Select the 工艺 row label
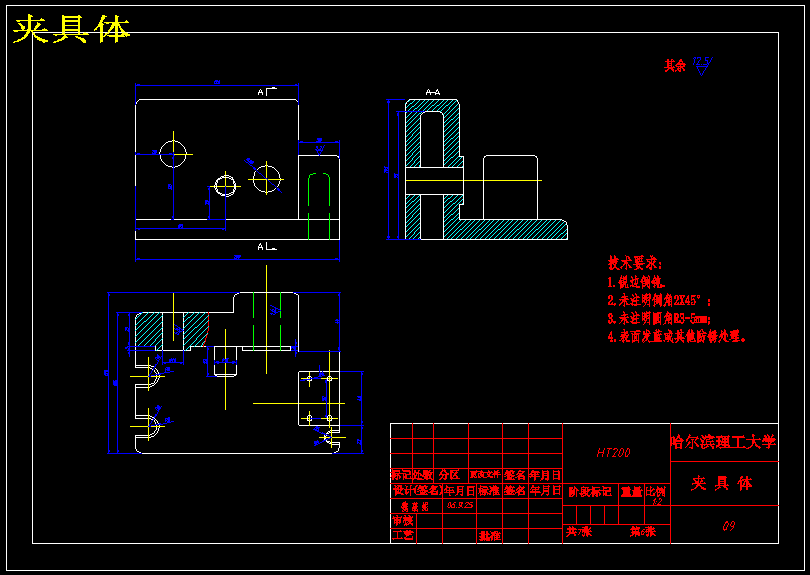 point(402,535)
